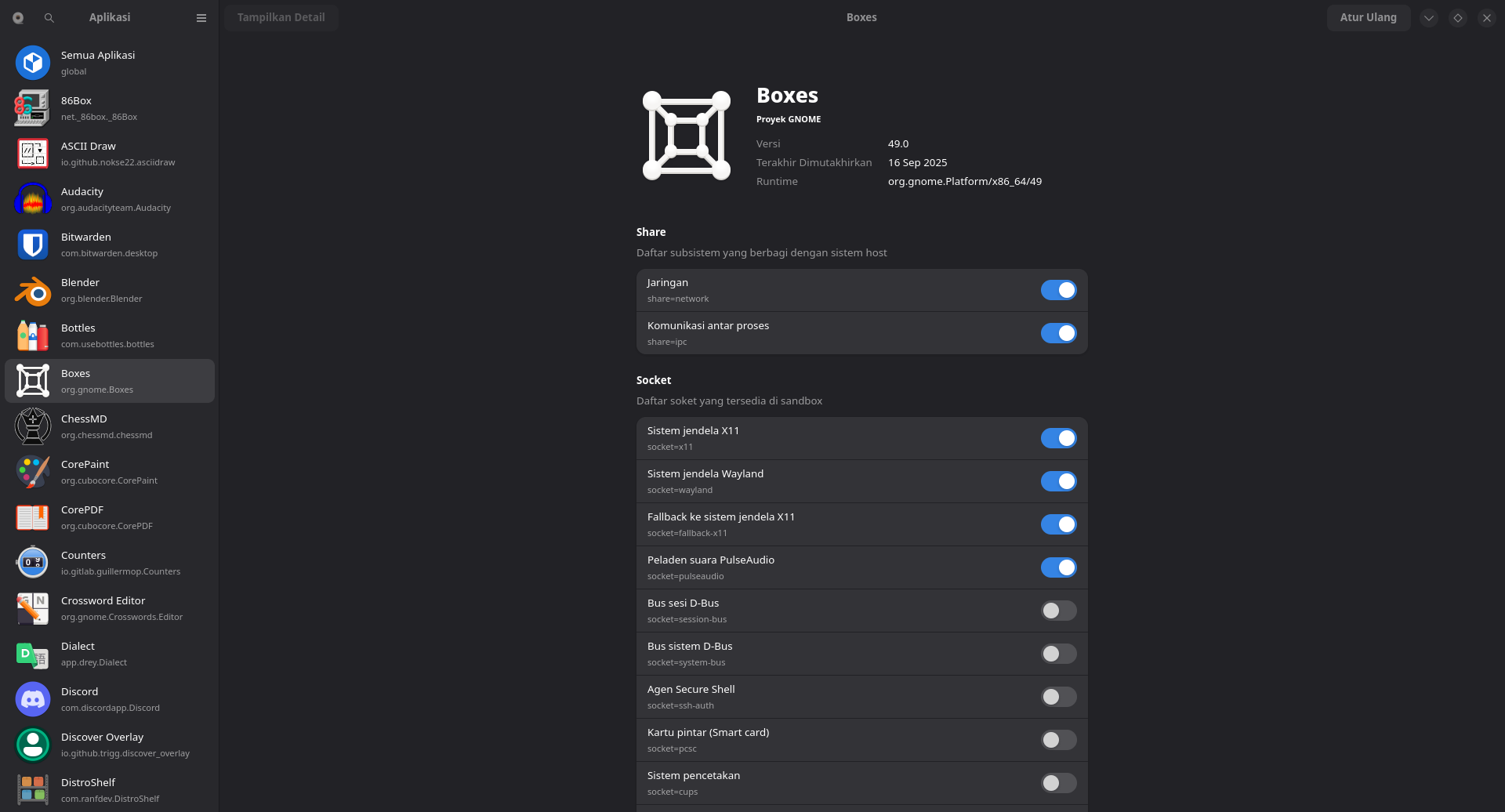Click the Atur Ulang button
Image resolution: width=1505 pixels, height=812 pixels.
pos(1368,17)
